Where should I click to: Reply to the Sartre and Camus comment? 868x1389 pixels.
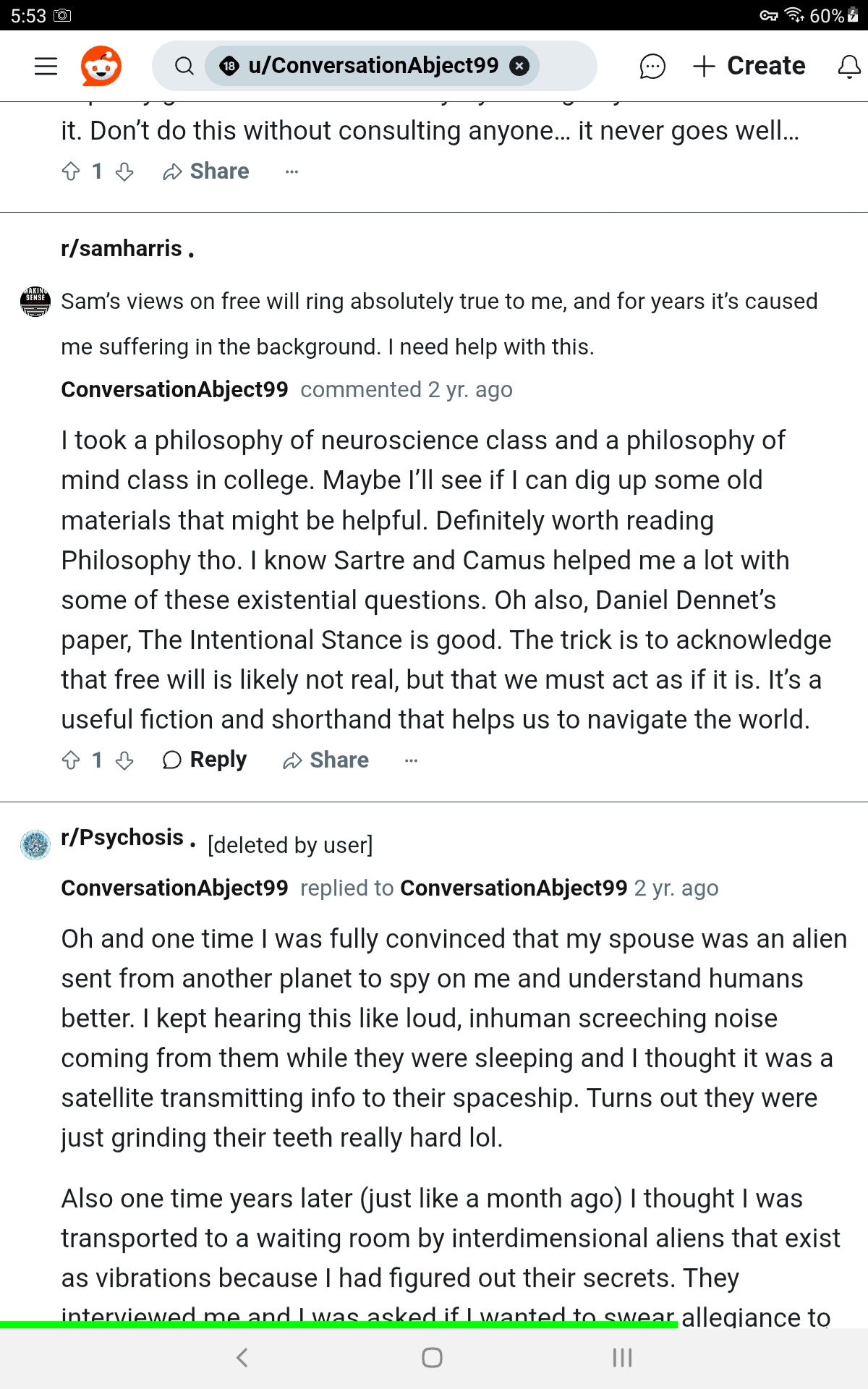point(205,760)
